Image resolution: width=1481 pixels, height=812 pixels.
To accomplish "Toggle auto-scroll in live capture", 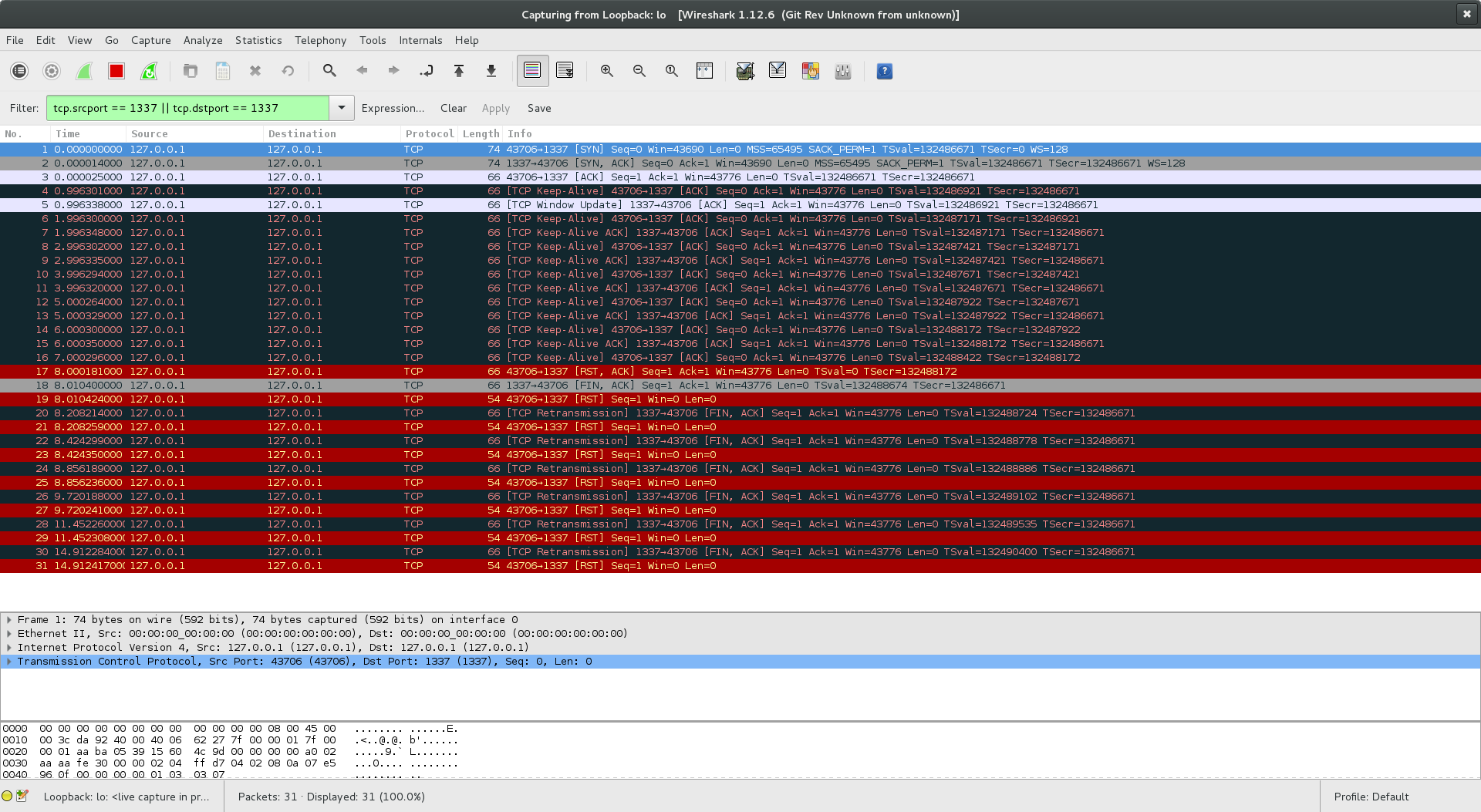I will [x=566, y=70].
